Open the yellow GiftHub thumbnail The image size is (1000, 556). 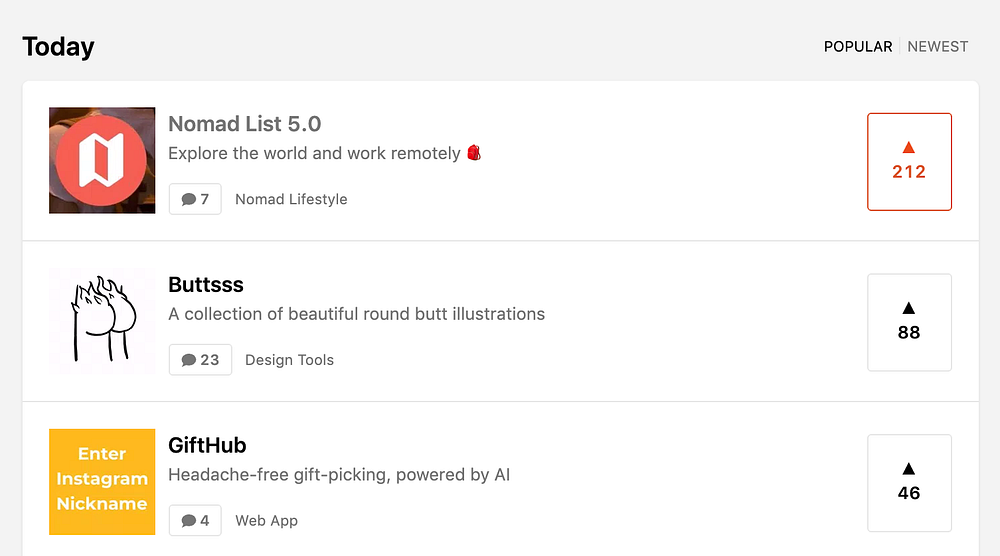click(102, 481)
